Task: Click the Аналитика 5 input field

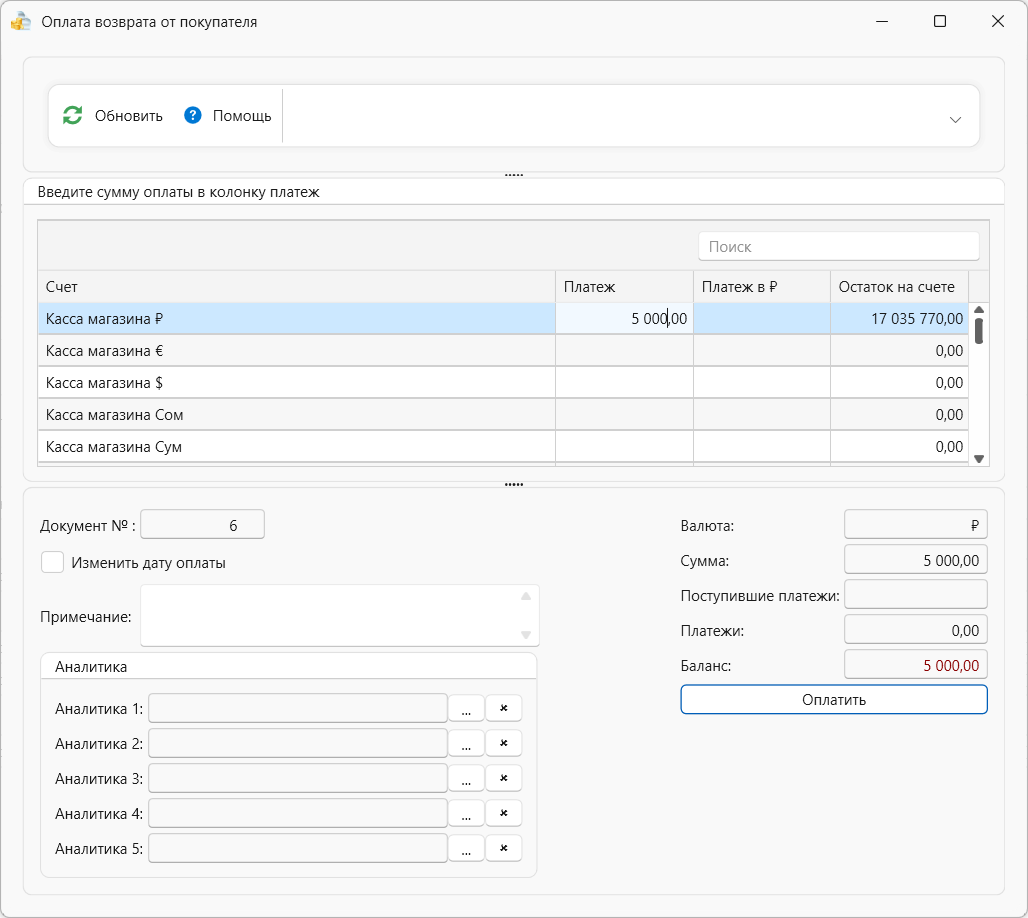Action: [x=298, y=848]
